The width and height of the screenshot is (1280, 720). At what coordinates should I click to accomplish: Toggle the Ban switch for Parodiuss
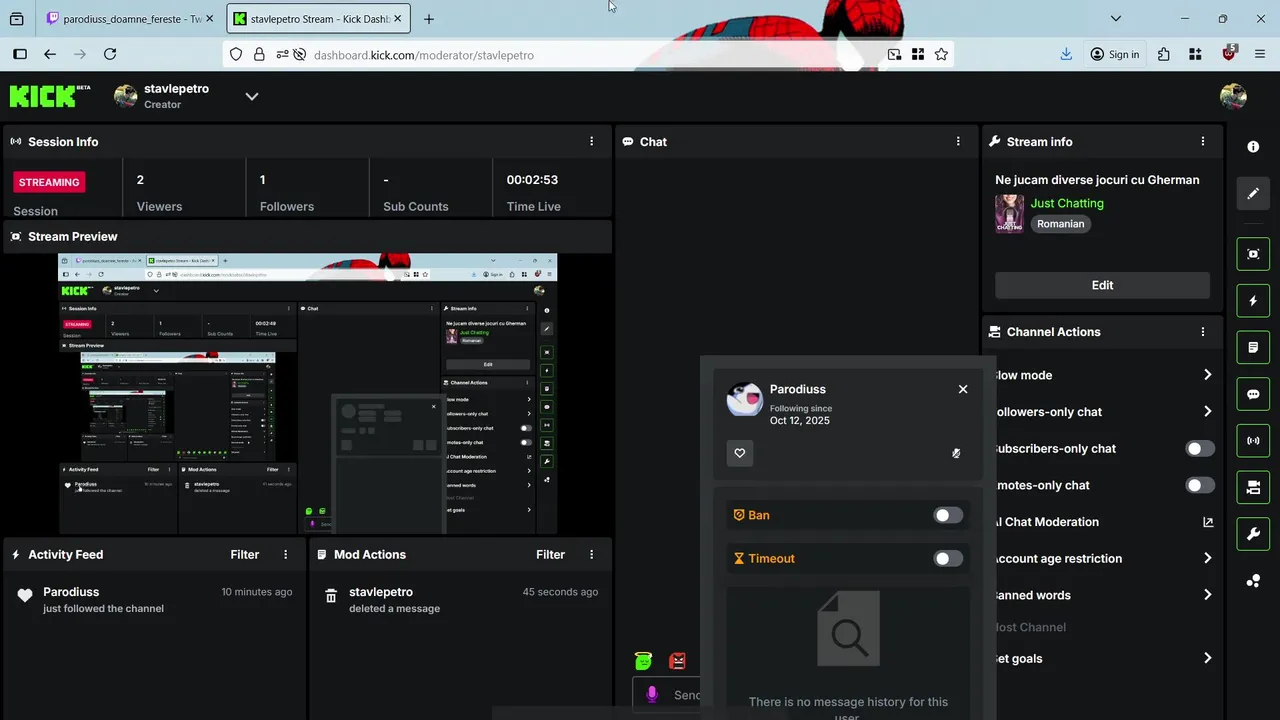pos(948,515)
